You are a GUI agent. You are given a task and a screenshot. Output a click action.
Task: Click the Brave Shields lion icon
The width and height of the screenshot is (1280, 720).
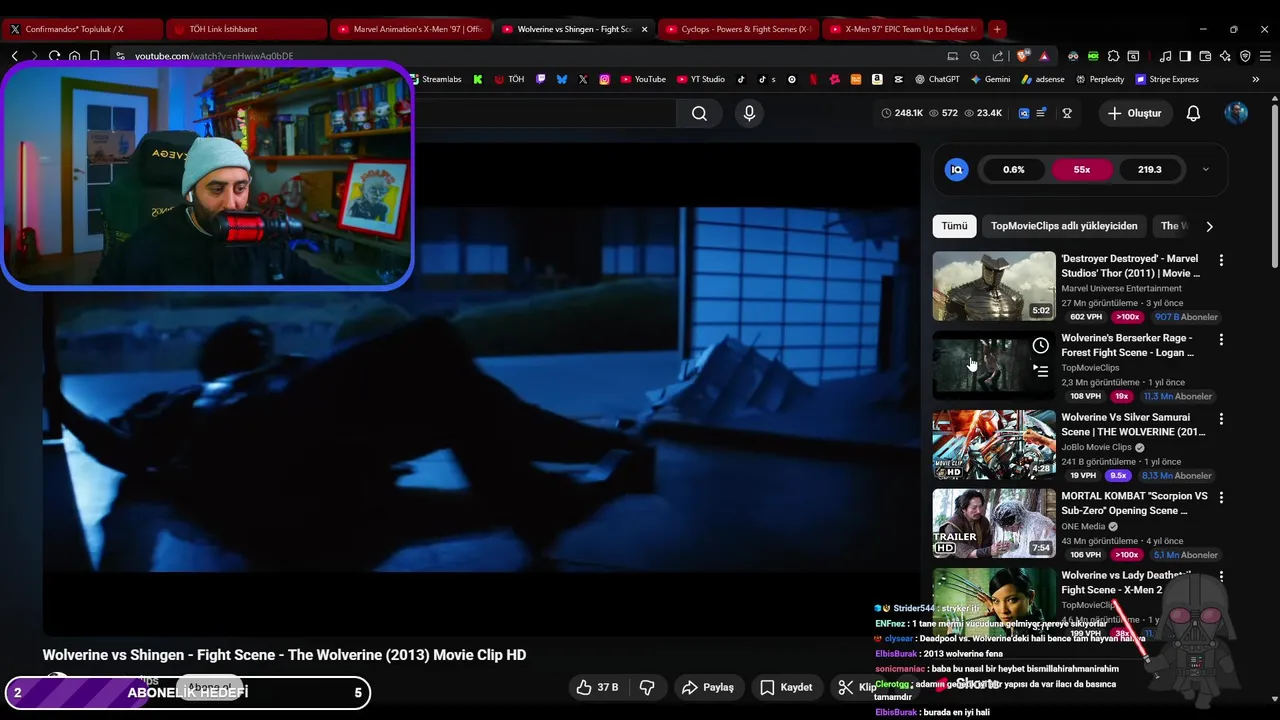pyautogui.click(x=1022, y=56)
